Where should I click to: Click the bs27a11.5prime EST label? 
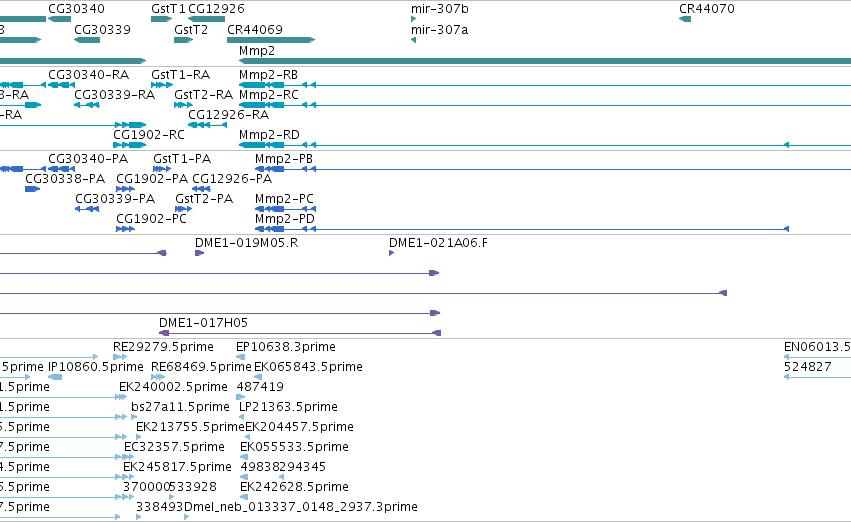tap(180, 407)
